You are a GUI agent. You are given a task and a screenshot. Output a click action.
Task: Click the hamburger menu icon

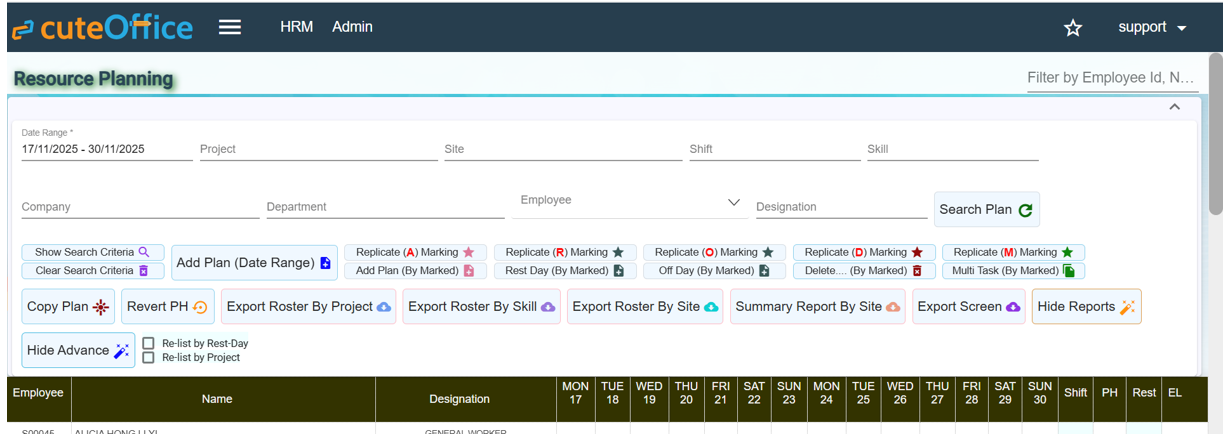pyautogui.click(x=230, y=27)
